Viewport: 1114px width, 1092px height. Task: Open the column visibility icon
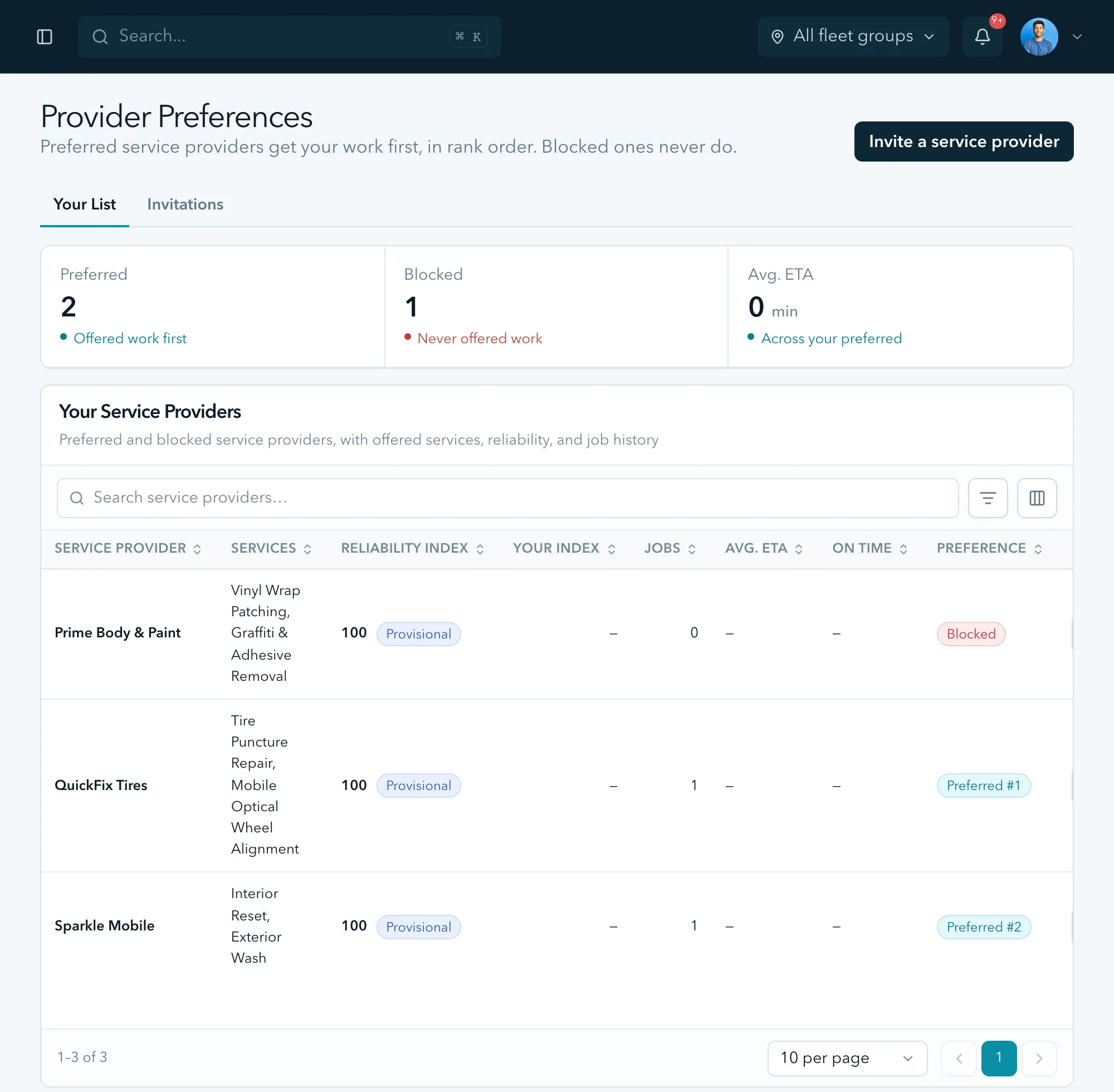coord(1037,498)
